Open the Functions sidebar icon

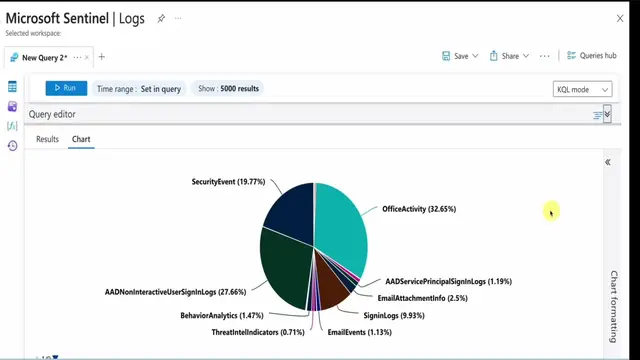(x=12, y=126)
